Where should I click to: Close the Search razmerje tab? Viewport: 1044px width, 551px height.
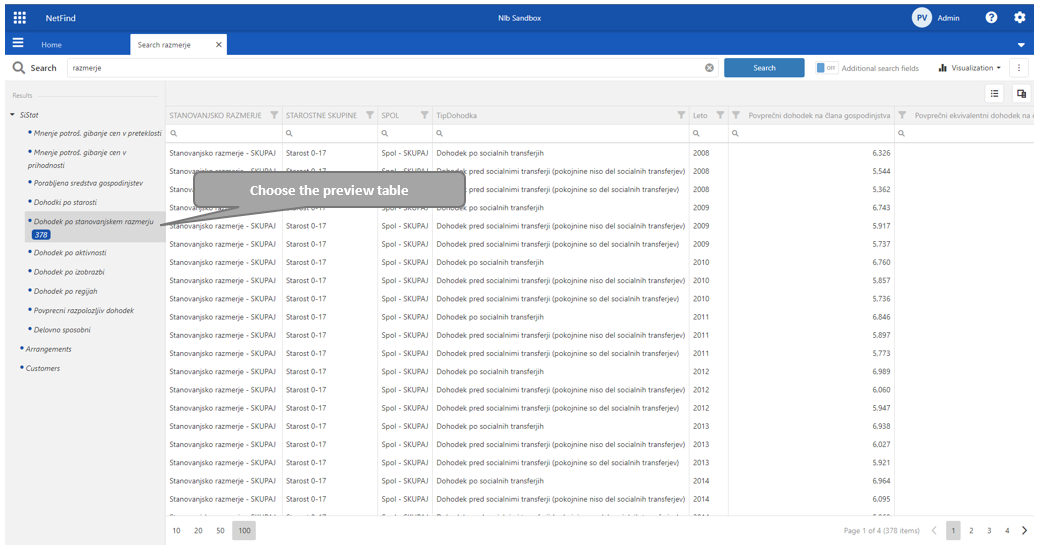tap(219, 44)
